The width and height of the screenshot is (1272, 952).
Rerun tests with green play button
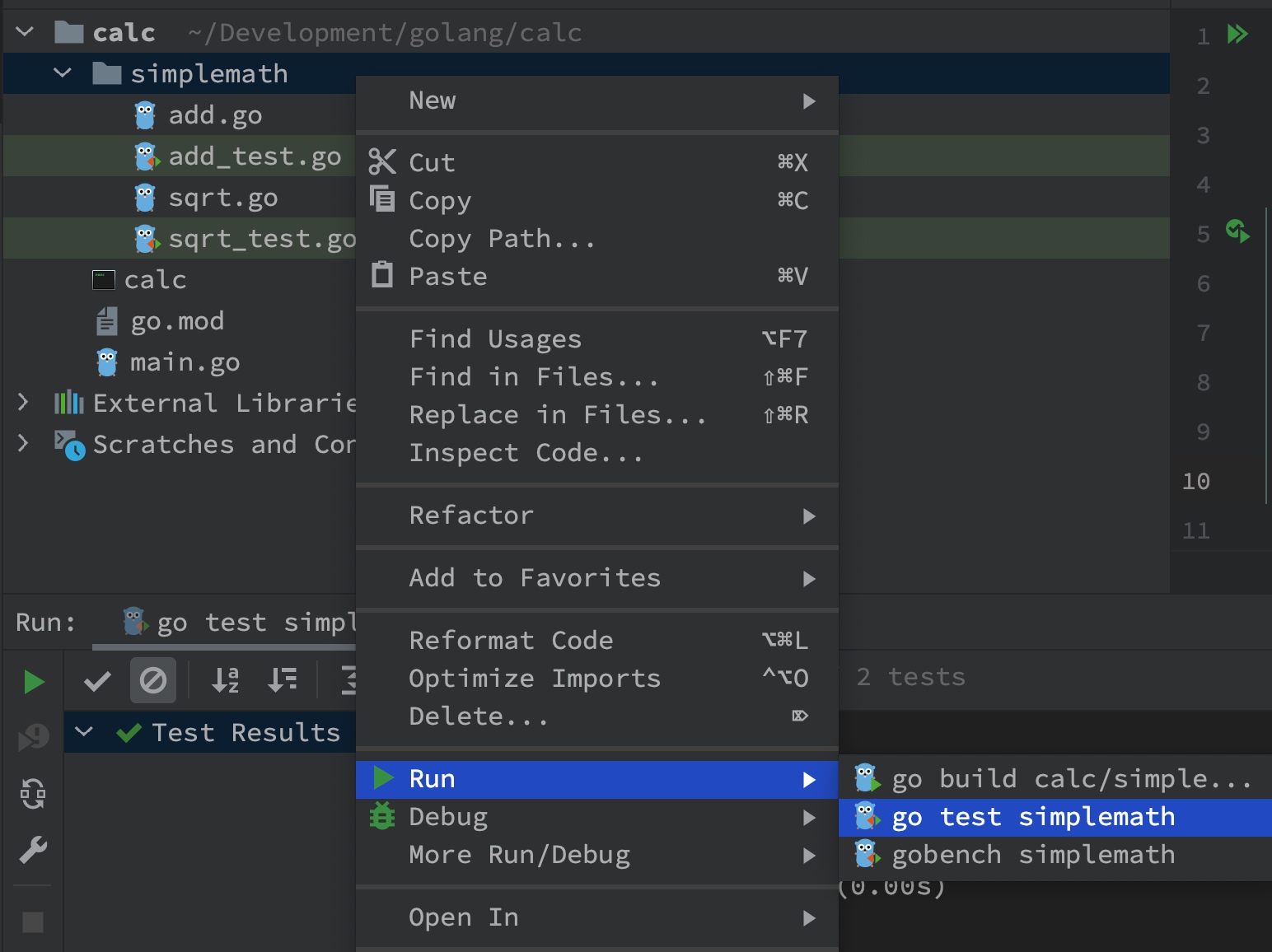click(34, 682)
